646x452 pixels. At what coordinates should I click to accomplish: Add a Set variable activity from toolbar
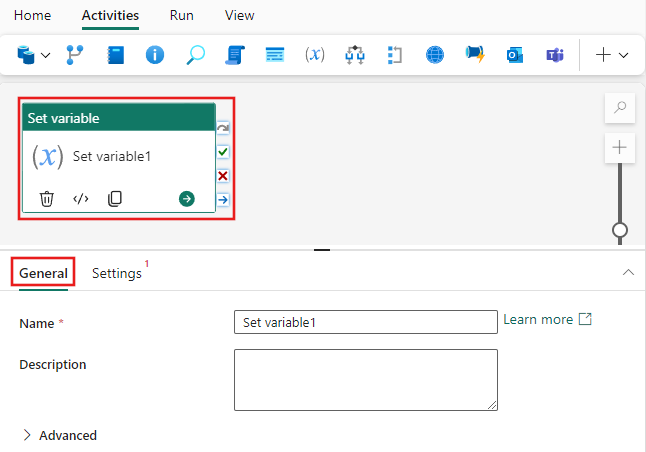(x=315, y=55)
